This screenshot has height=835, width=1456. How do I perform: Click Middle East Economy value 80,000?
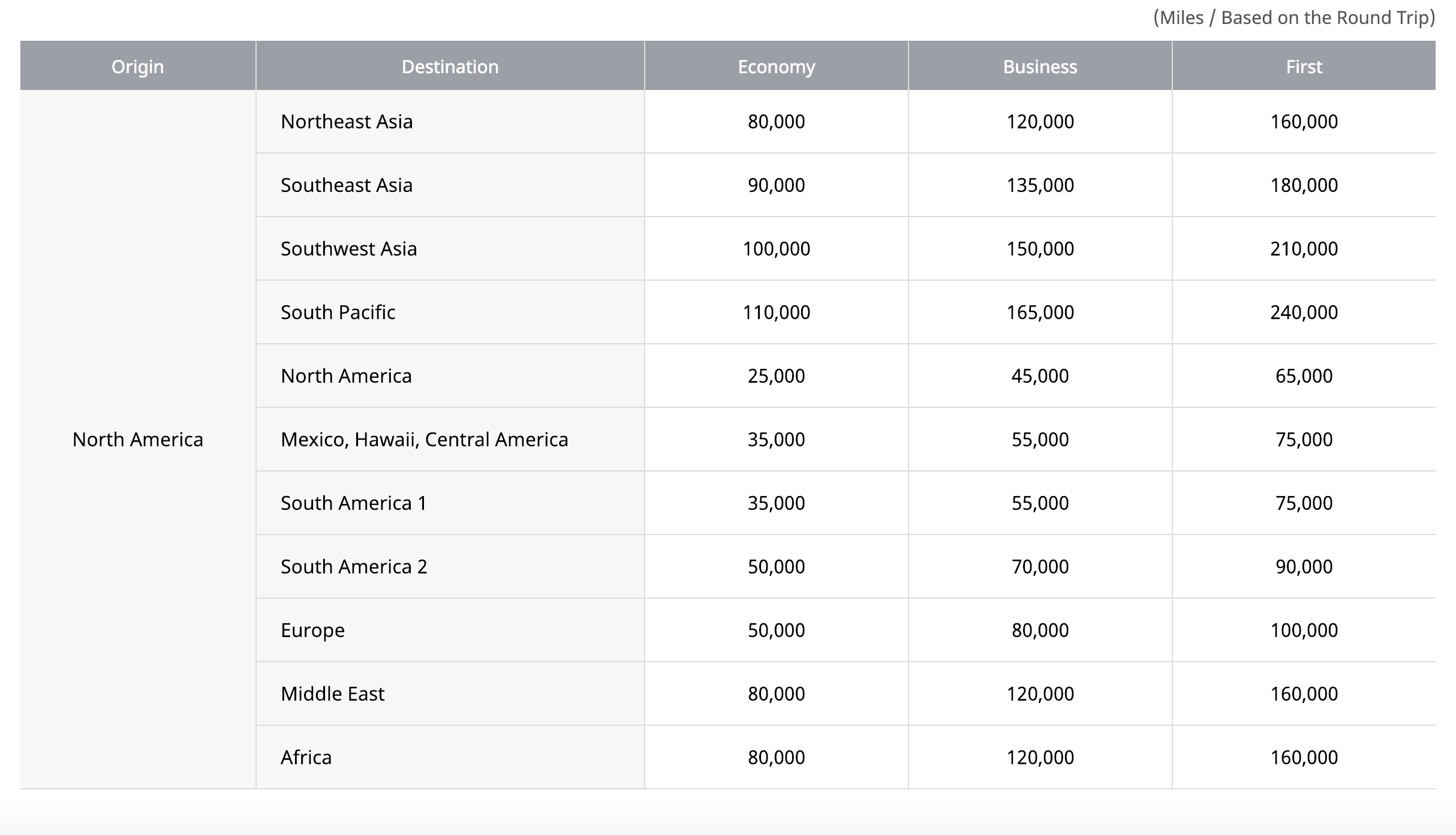click(x=776, y=693)
